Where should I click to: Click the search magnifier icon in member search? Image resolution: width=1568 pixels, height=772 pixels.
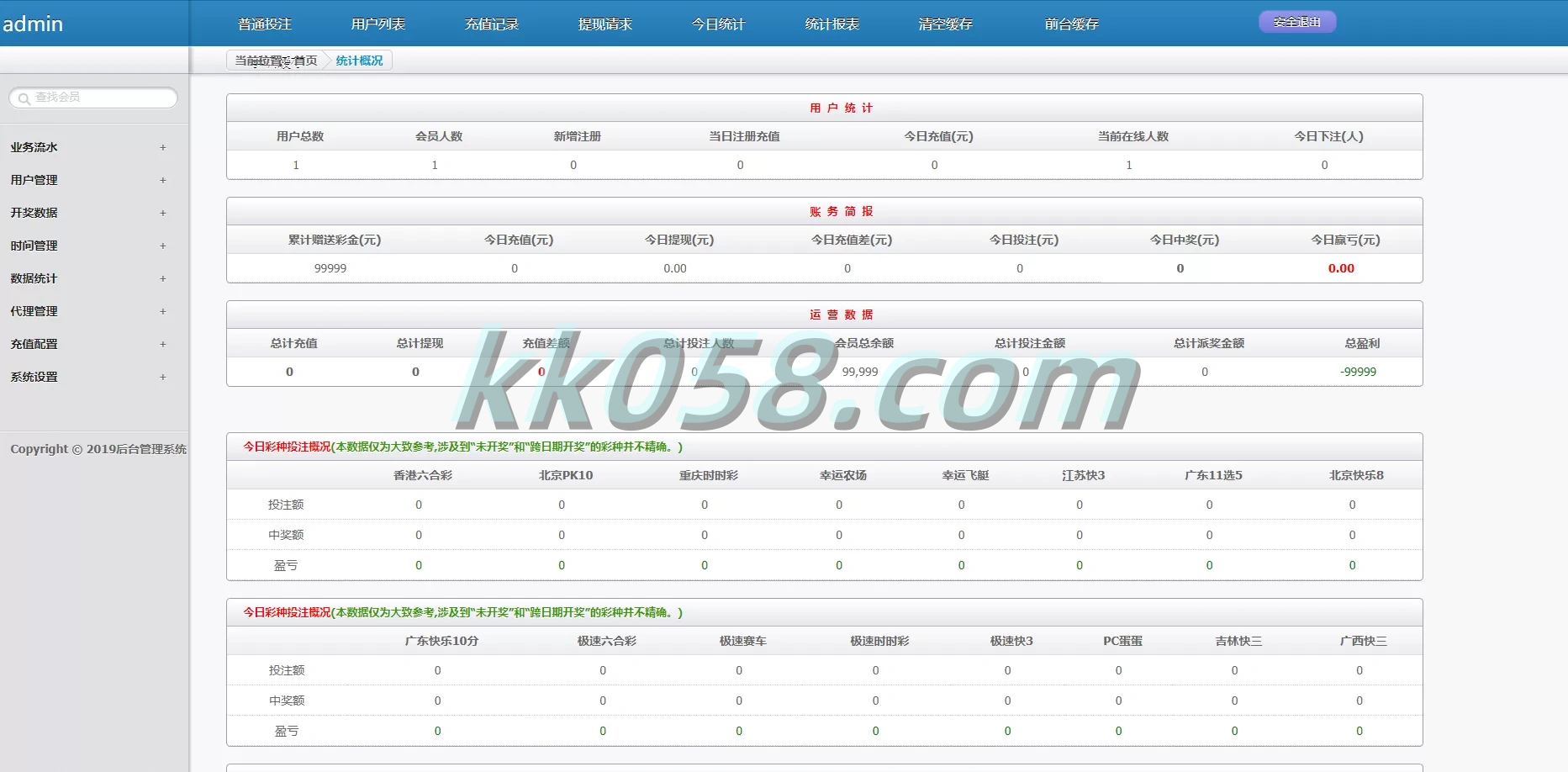point(24,98)
